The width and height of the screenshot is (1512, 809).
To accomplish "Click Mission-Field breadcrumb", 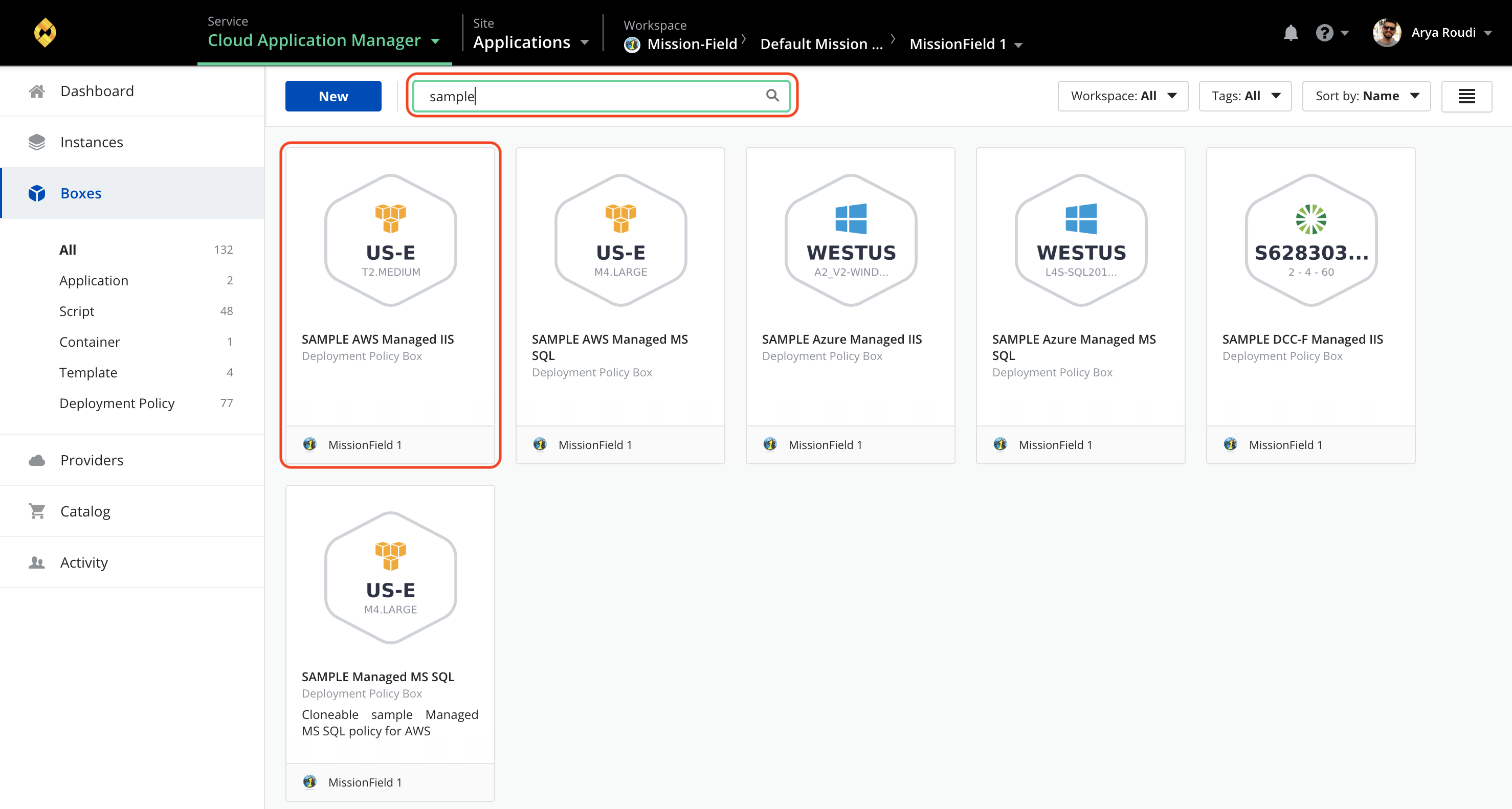I will 692,44.
